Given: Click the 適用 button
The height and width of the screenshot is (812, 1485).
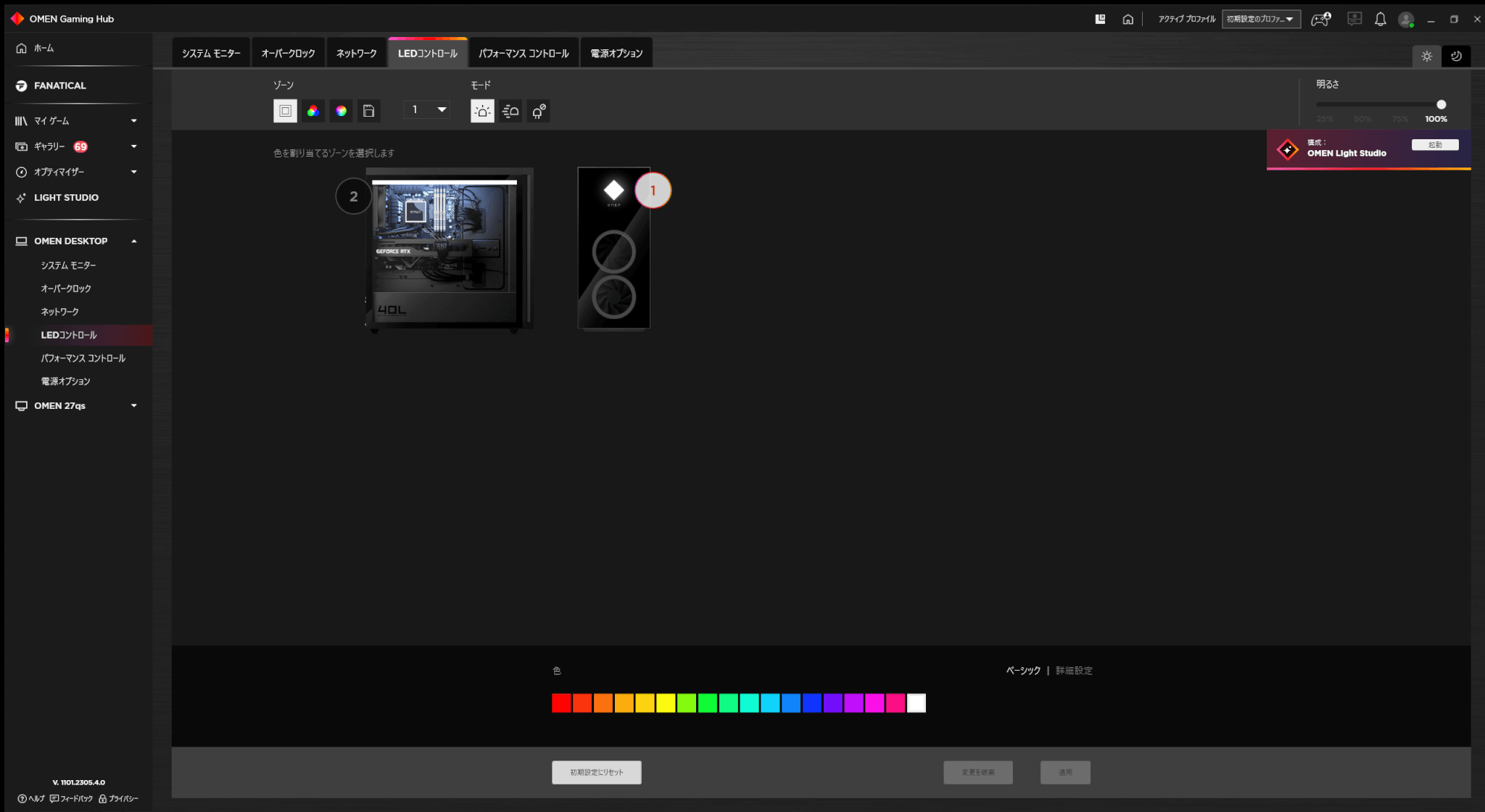Looking at the screenshot, I should (x=1065, y=772).
